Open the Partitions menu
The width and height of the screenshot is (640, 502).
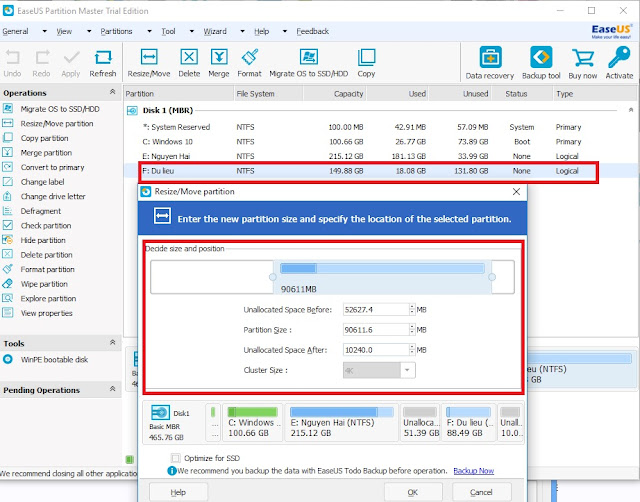click(116, 31)
